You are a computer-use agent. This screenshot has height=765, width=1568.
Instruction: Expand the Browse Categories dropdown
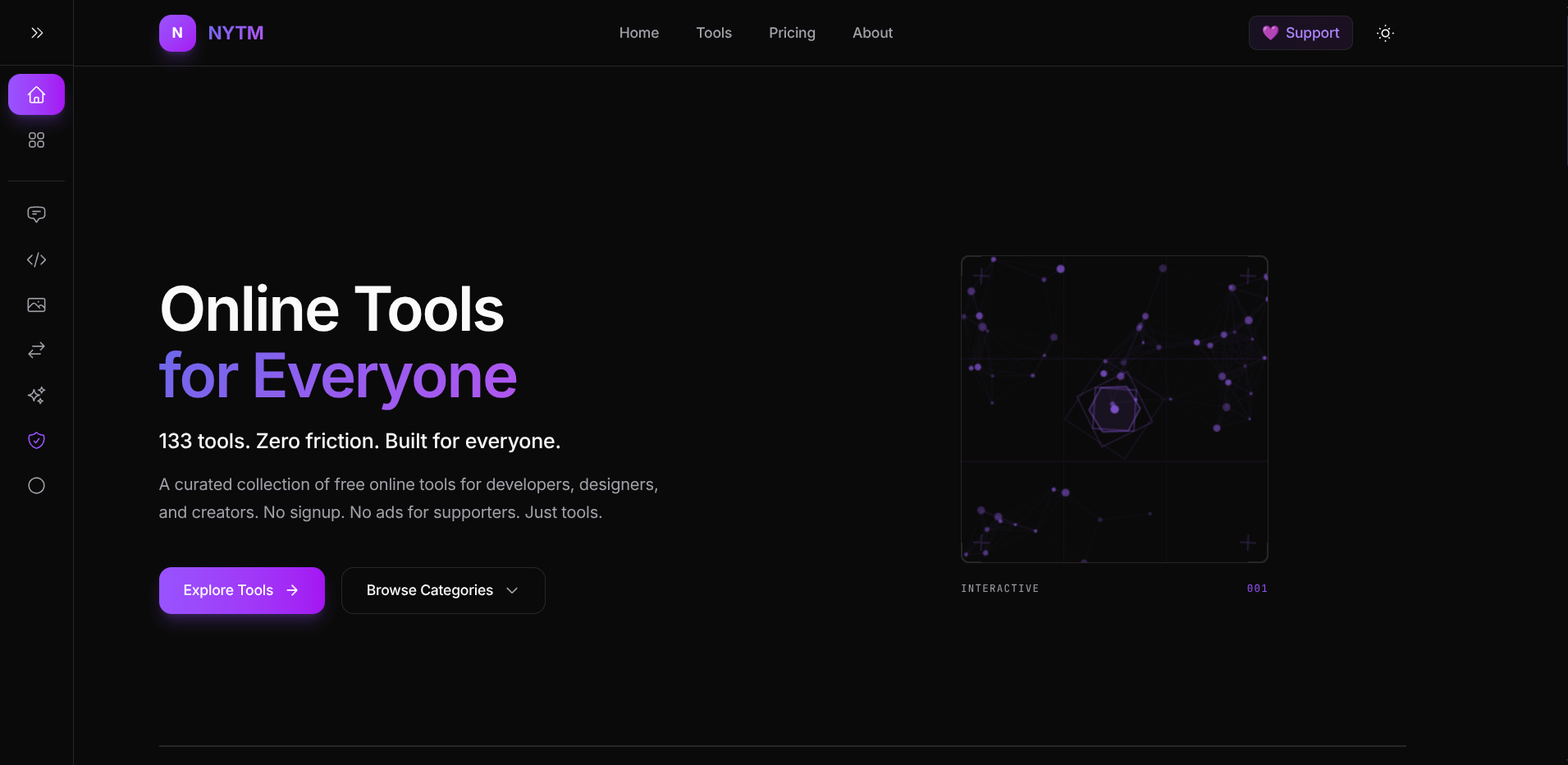(x=443, y=590)
